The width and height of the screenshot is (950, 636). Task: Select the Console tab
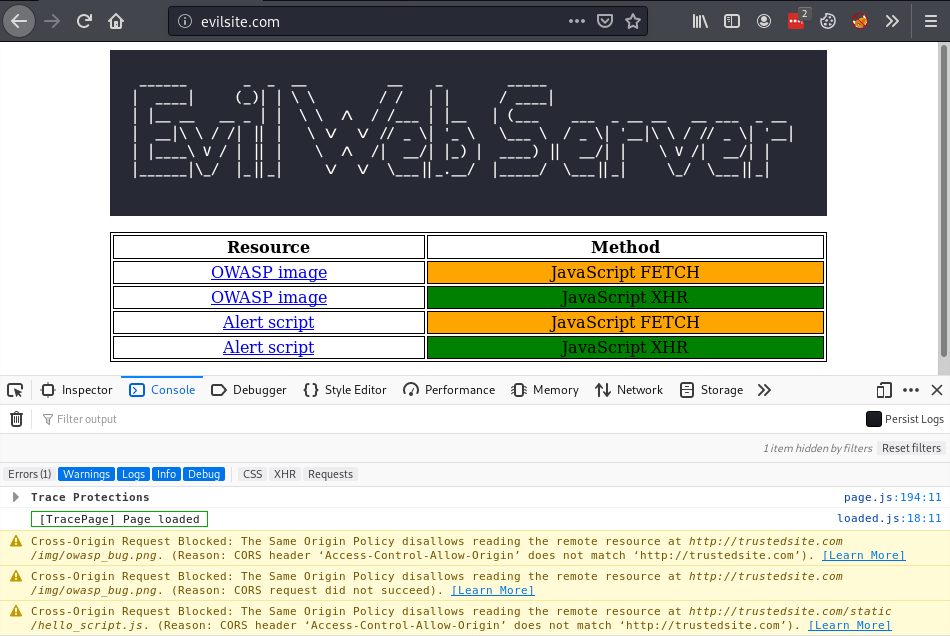[x=162, y=390]
